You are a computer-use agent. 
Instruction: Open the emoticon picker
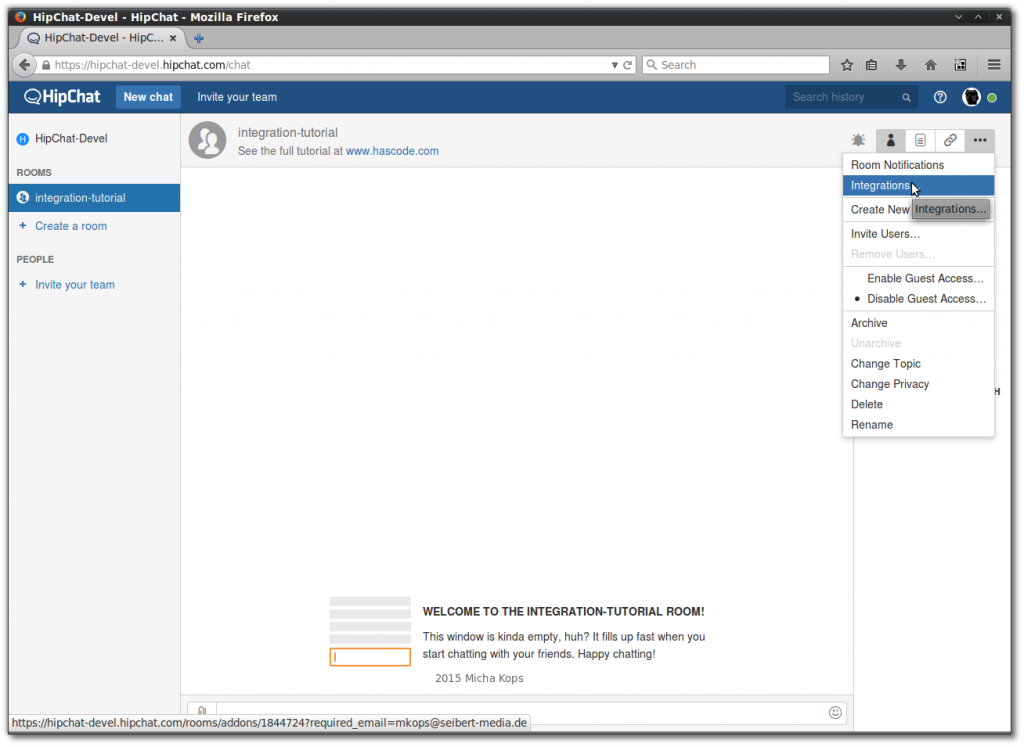(835, 712)
